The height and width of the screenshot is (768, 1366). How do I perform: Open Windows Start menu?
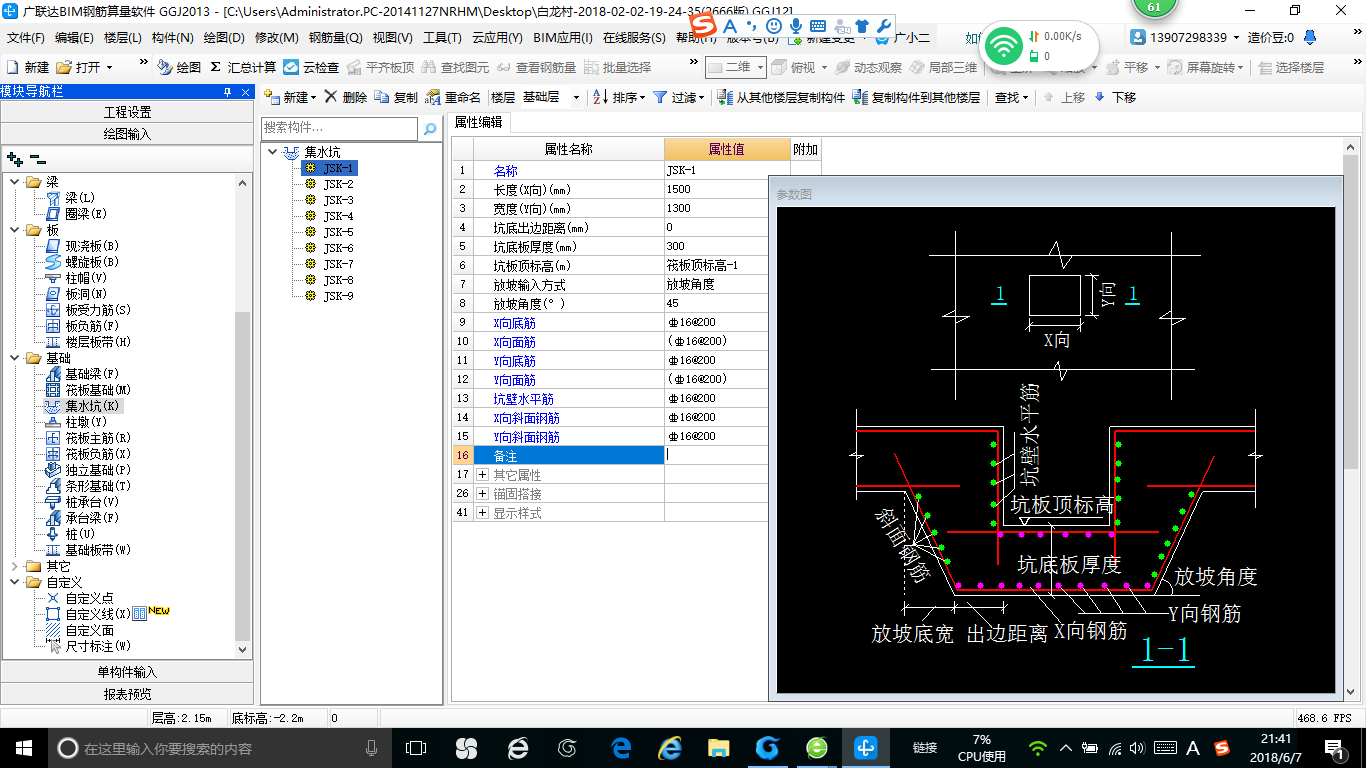[23, 747]
